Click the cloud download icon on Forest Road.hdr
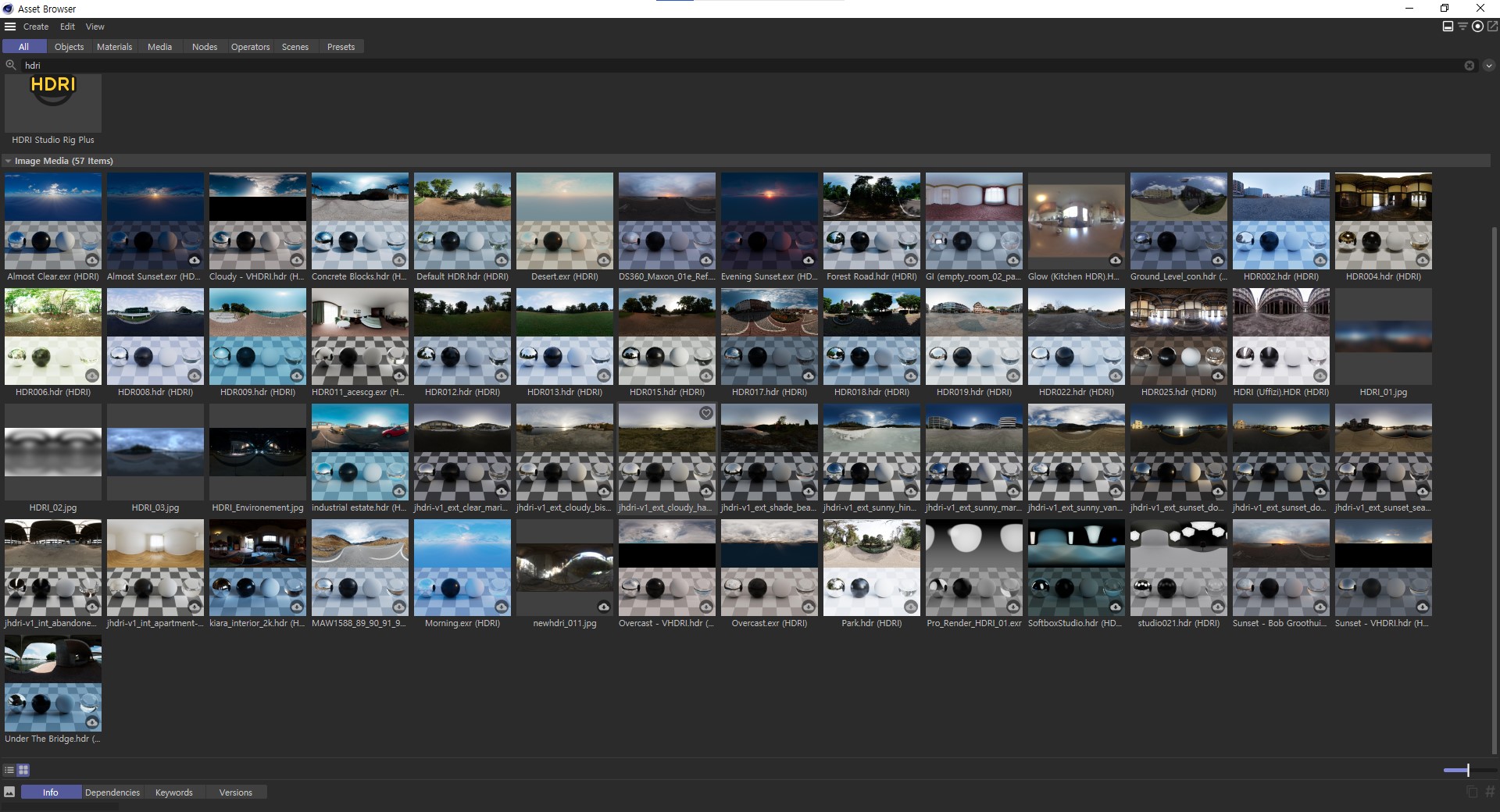This screenshot has height=812, width=1500. click(x=911, y=260)
